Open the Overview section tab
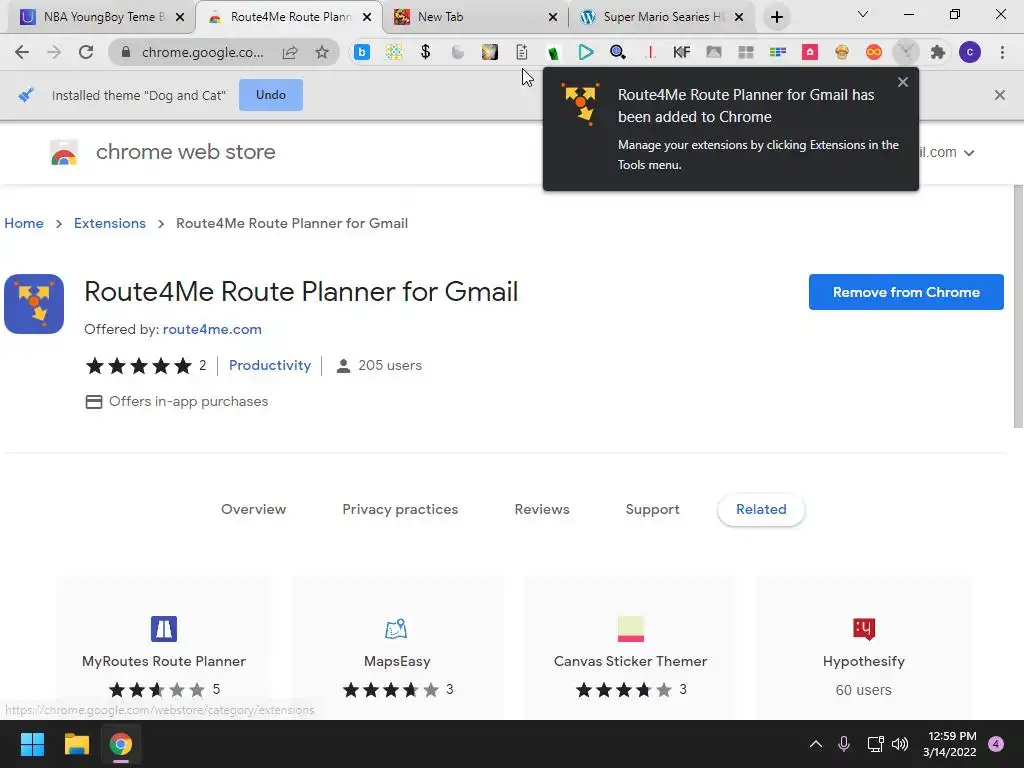Image resolution: width=1024 pixels, height=768 pixels. coord(253,509)
